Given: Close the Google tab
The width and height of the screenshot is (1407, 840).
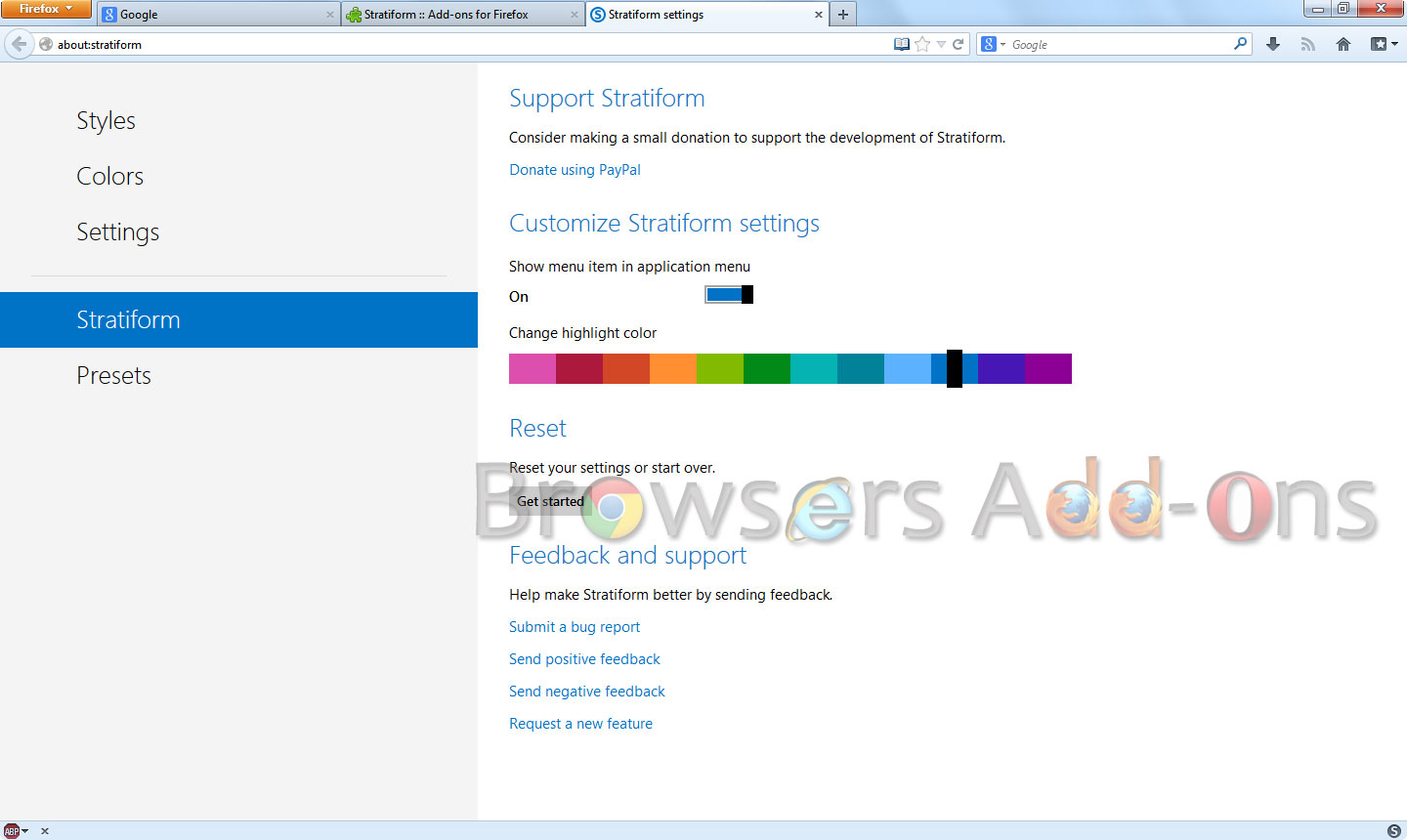Looking at the screenshot, I should [329, 15].
